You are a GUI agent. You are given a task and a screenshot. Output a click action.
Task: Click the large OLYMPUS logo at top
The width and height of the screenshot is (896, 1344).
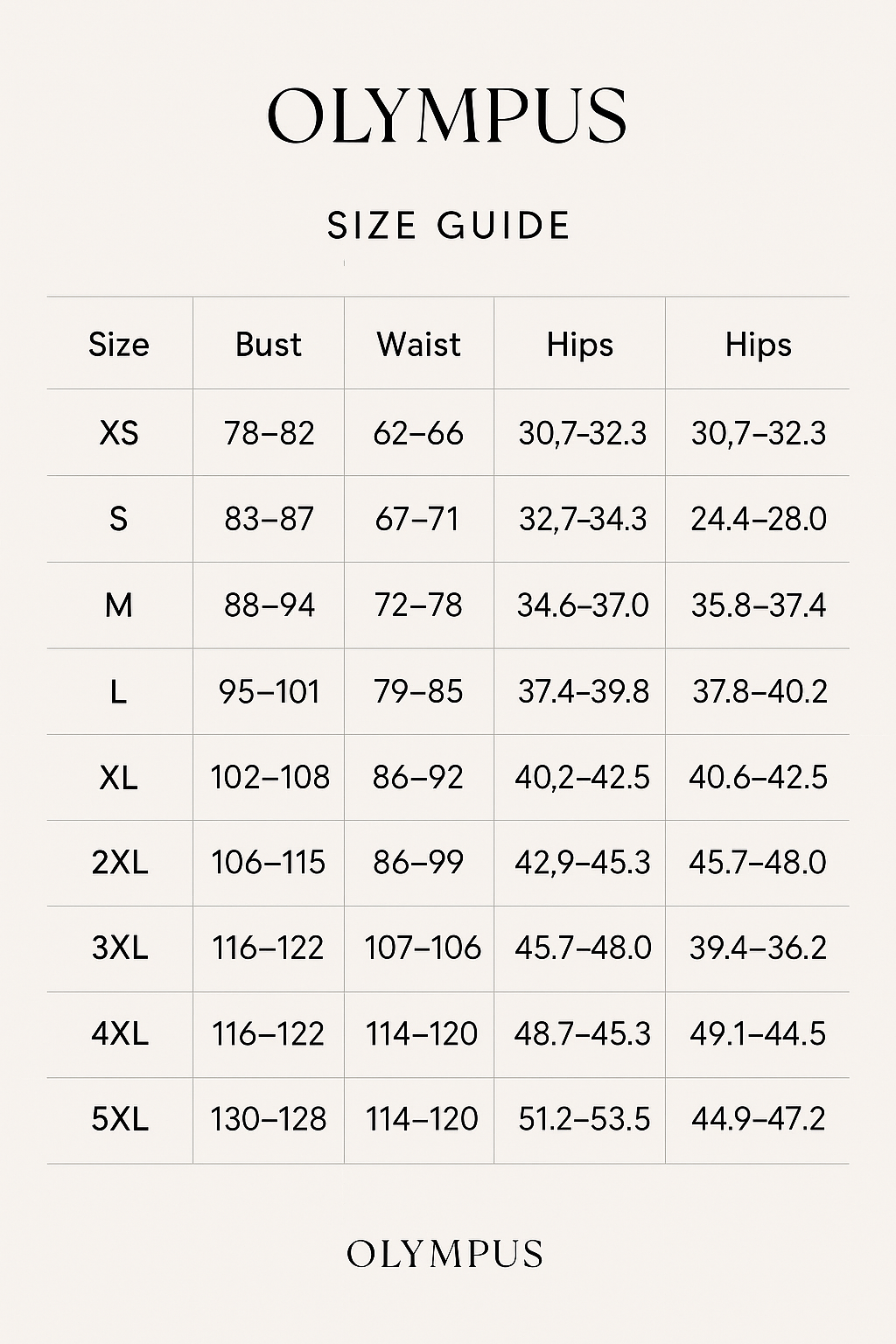[x=447, y=115]
